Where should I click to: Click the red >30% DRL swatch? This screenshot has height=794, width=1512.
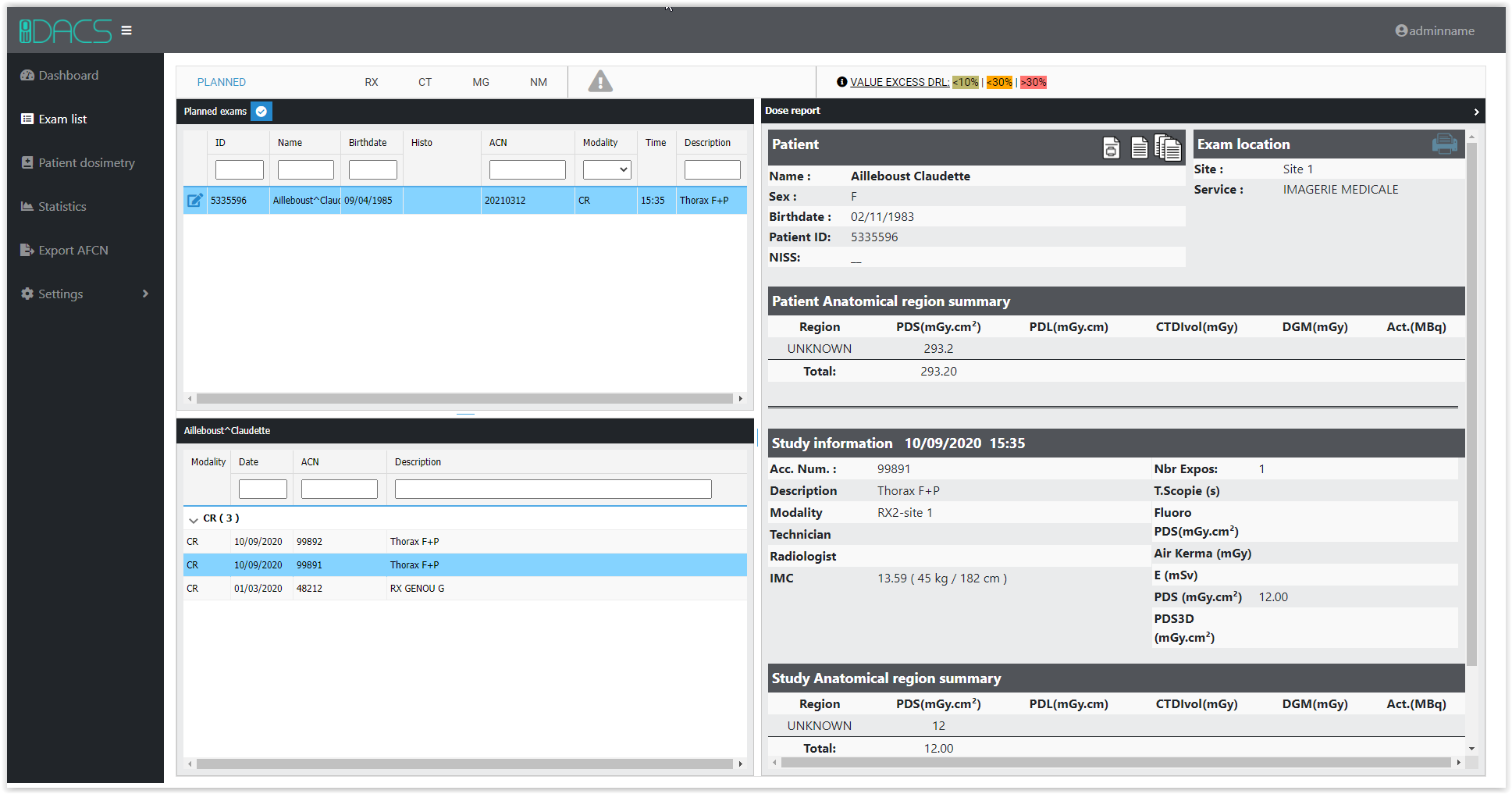(x=1033, y=82)
